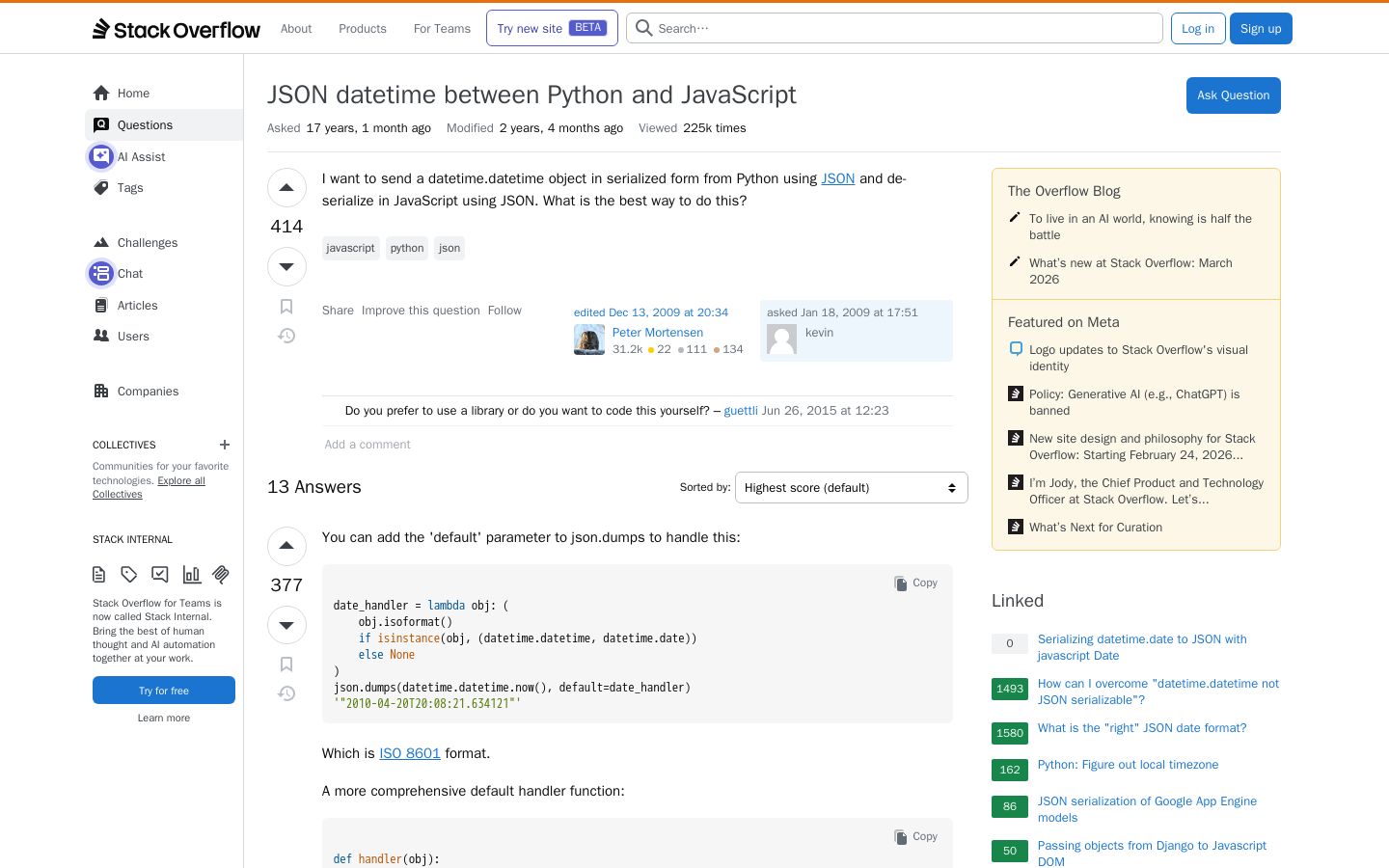Screen dimensions: 1389x868
Task: Downvote the question with 414 votes
Action: click(286, 266)
